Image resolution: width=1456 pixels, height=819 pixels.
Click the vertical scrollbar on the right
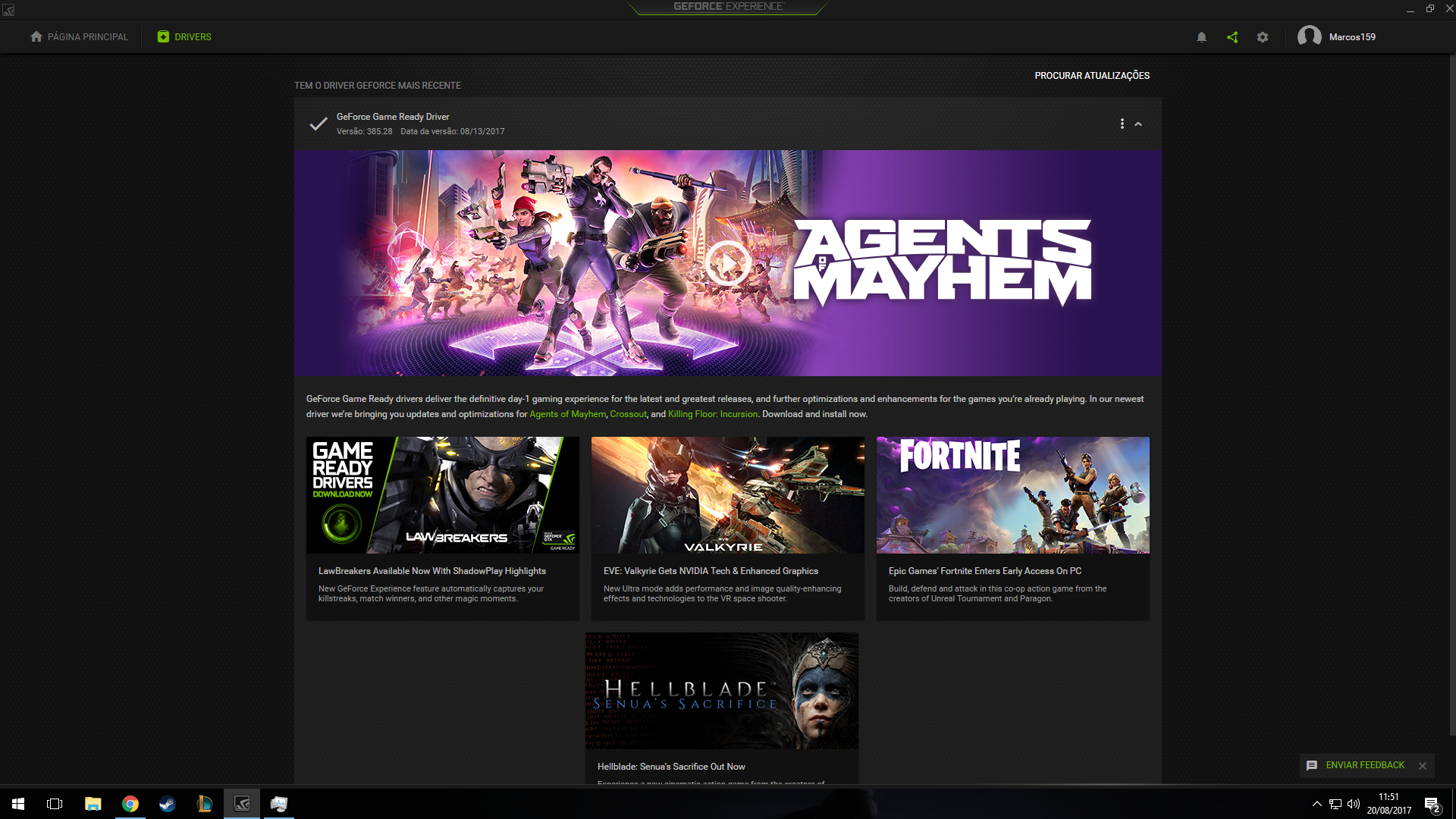pyautogui.click(x=1451, y=394)
